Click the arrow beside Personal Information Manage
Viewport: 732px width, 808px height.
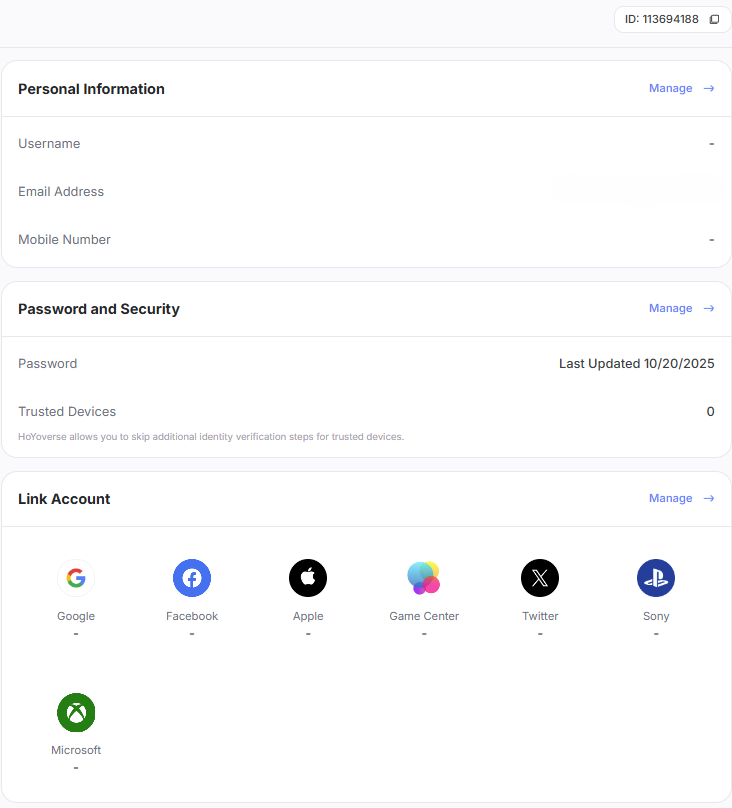(709, 88)
